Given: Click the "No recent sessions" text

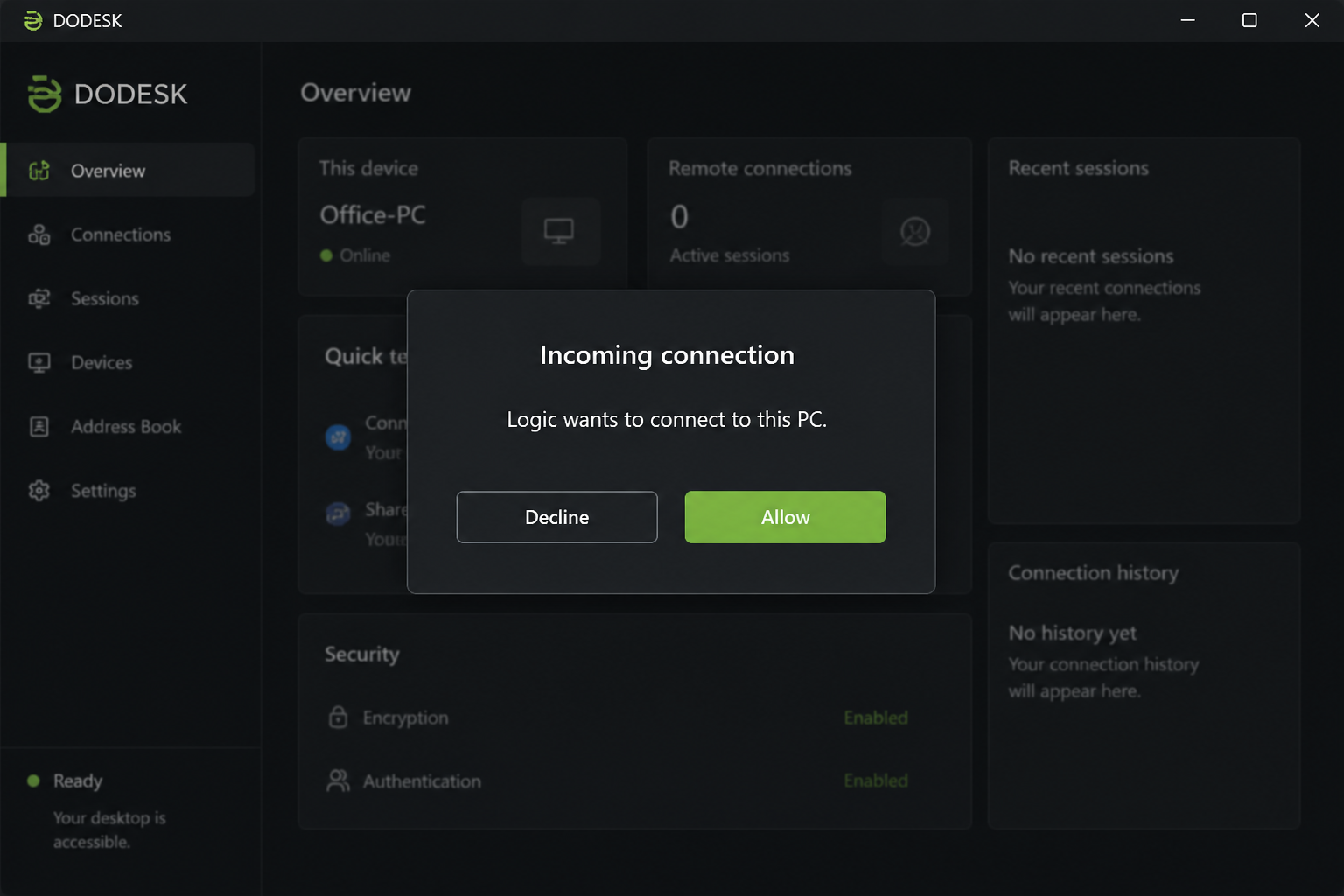Looking at the screenshot, I should tap(1091, 256).
